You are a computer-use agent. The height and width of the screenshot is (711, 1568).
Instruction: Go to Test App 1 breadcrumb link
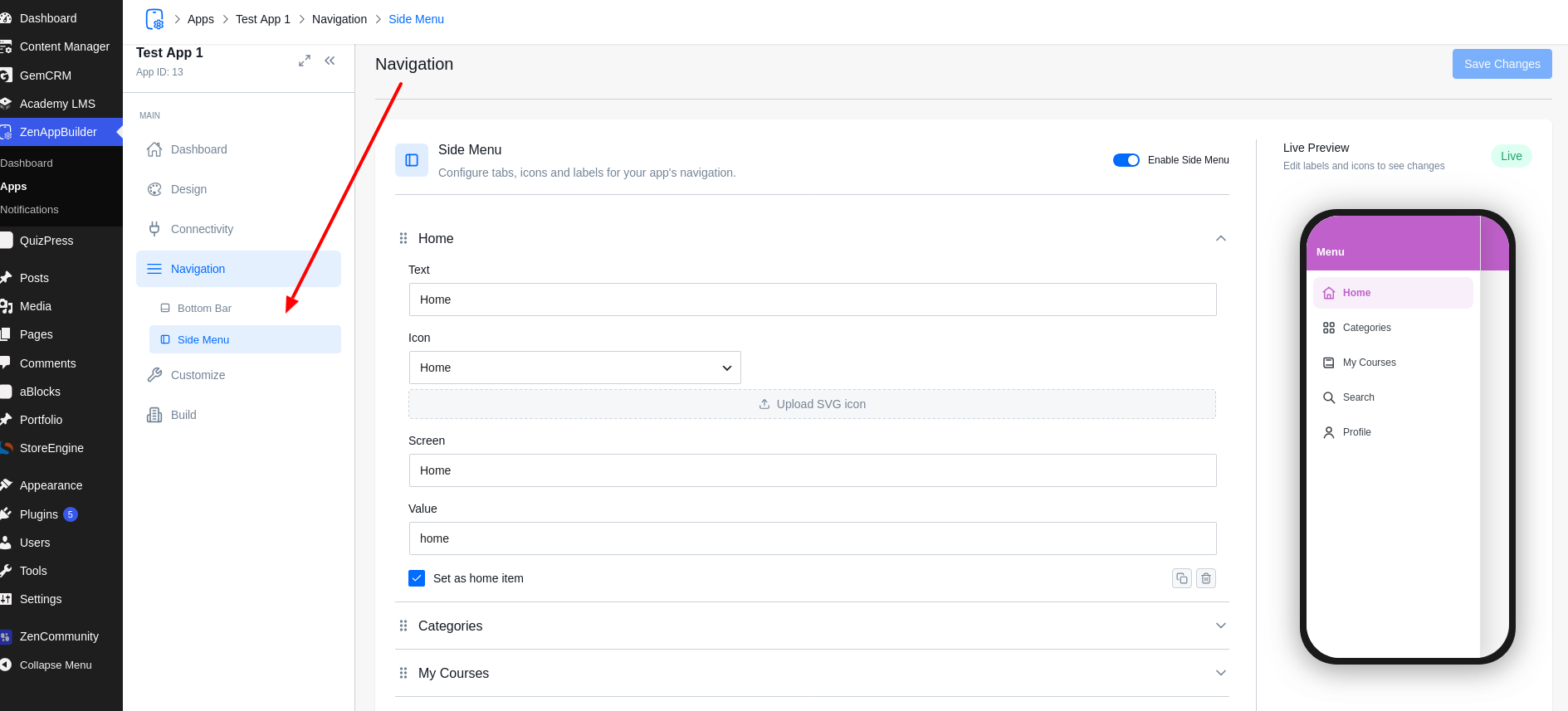(x=263, y=19)
